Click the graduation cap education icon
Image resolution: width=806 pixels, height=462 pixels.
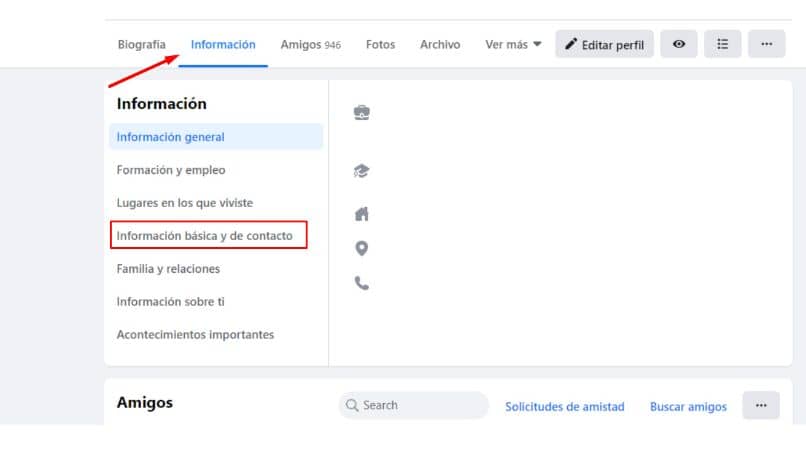[362, 171]
